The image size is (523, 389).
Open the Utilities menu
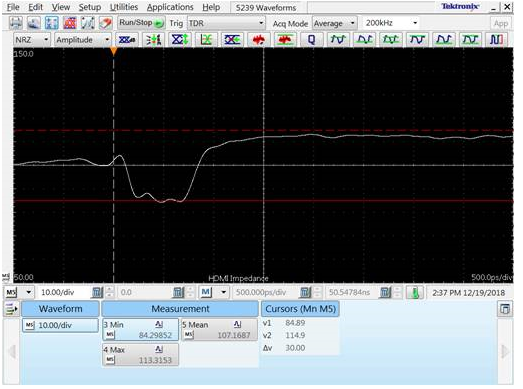[x=124, y=7]
